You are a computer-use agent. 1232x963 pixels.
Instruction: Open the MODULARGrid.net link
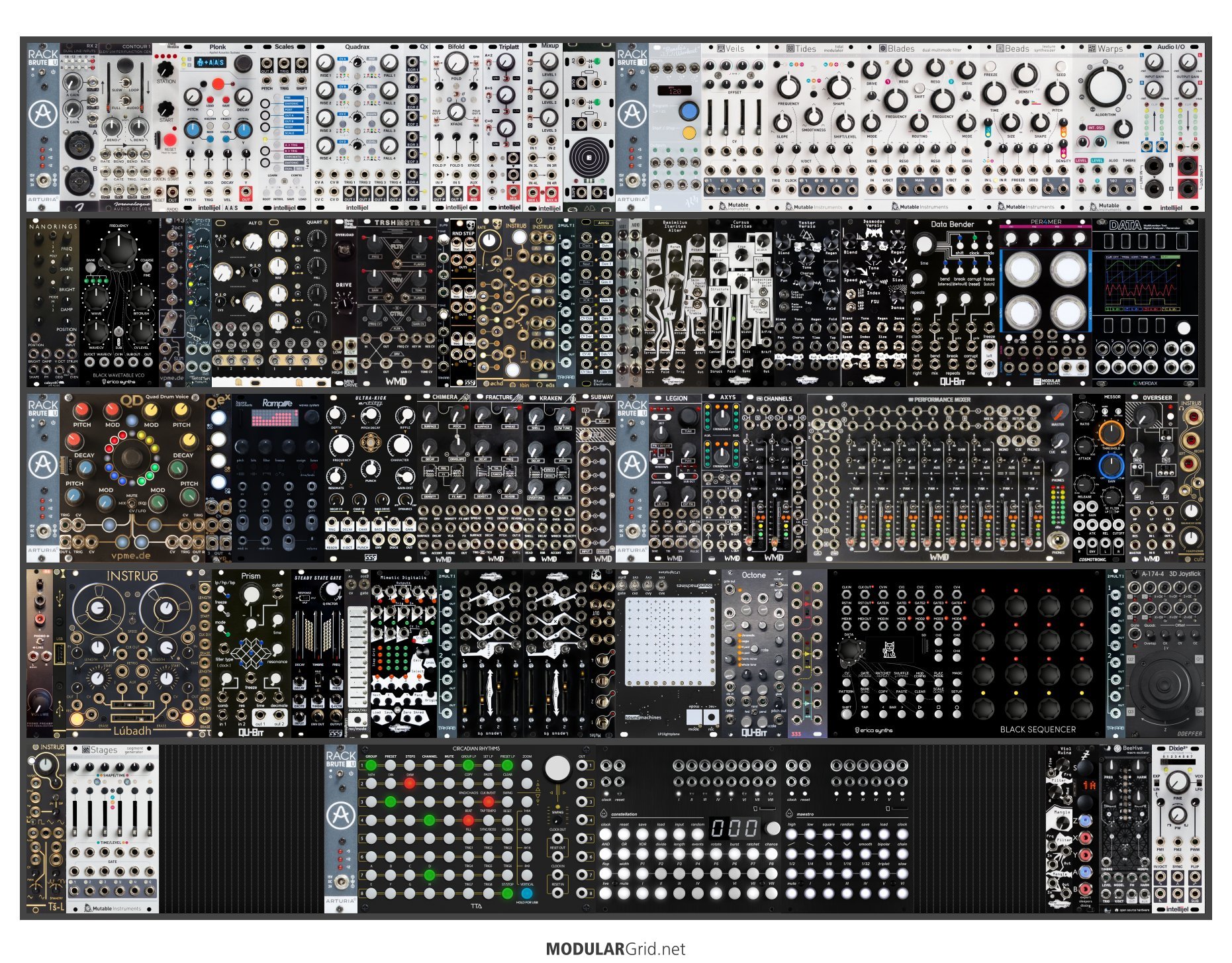tap(616, 949)
